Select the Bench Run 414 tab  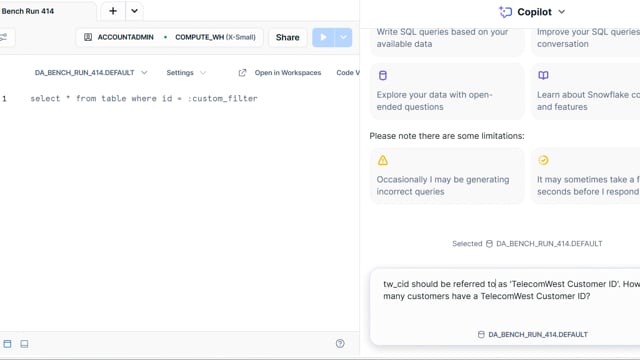28,11
